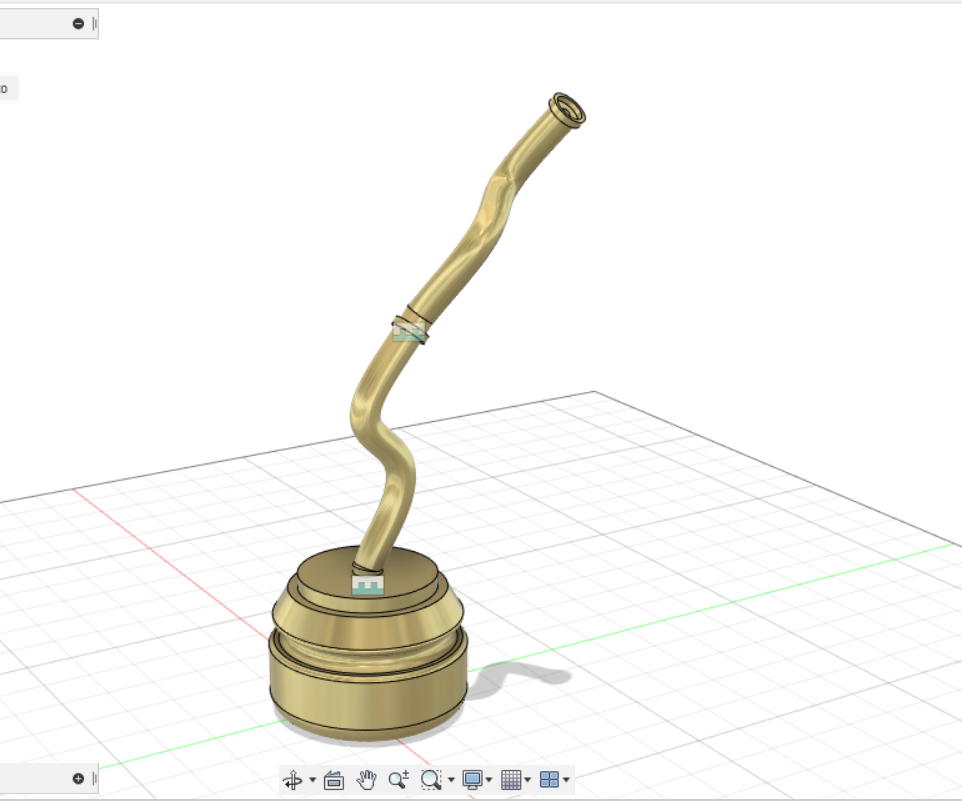Select the flared open end of the pipe

coord(569,110)
